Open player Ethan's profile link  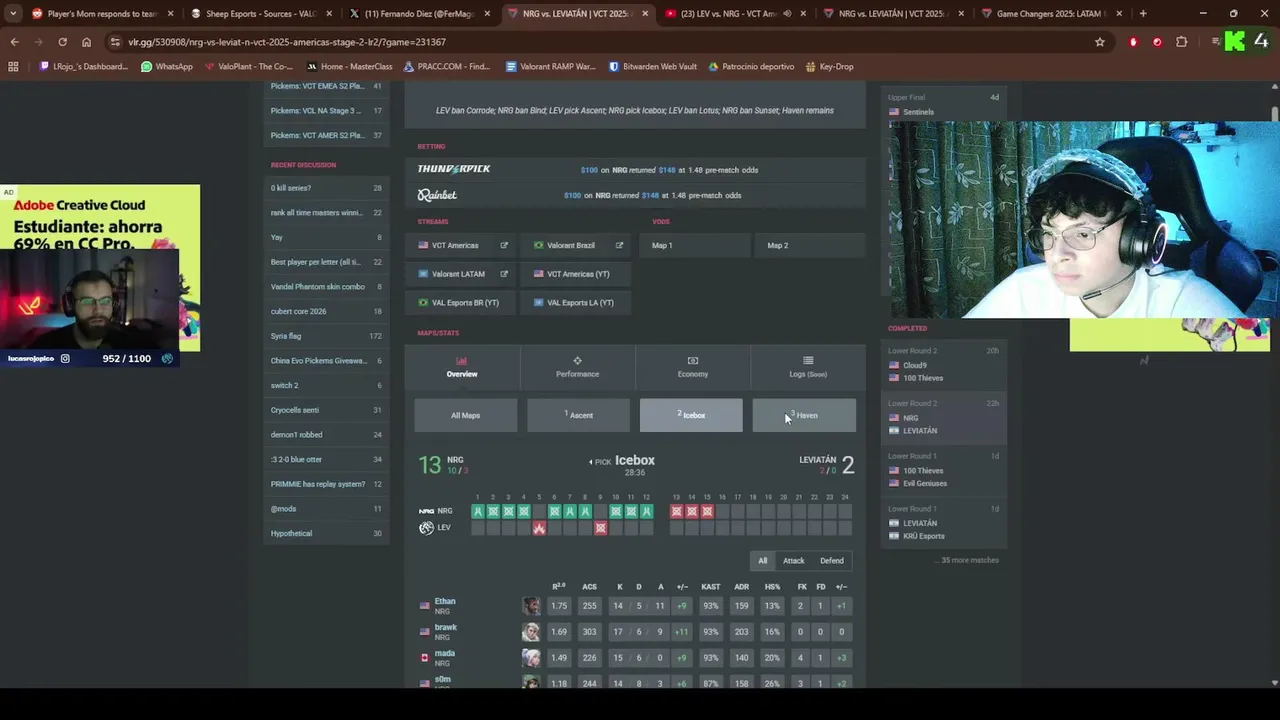point(445,601)
